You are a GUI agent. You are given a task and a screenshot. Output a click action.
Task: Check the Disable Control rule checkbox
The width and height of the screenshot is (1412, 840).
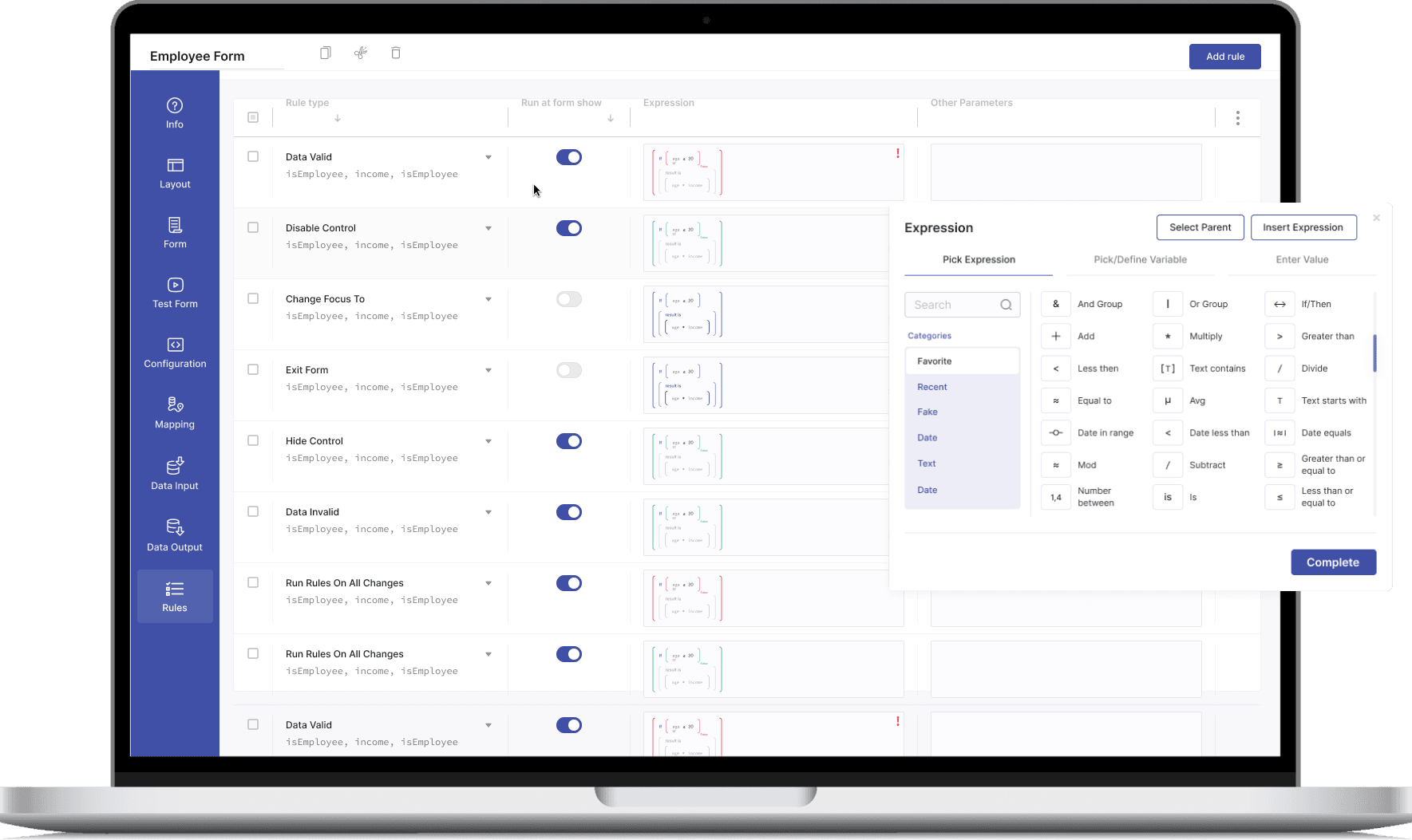(x=253, y=227)
